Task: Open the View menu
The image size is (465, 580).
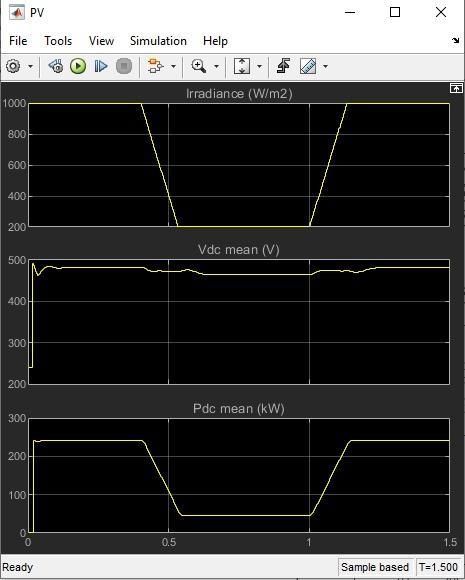Action: point(101,41)
